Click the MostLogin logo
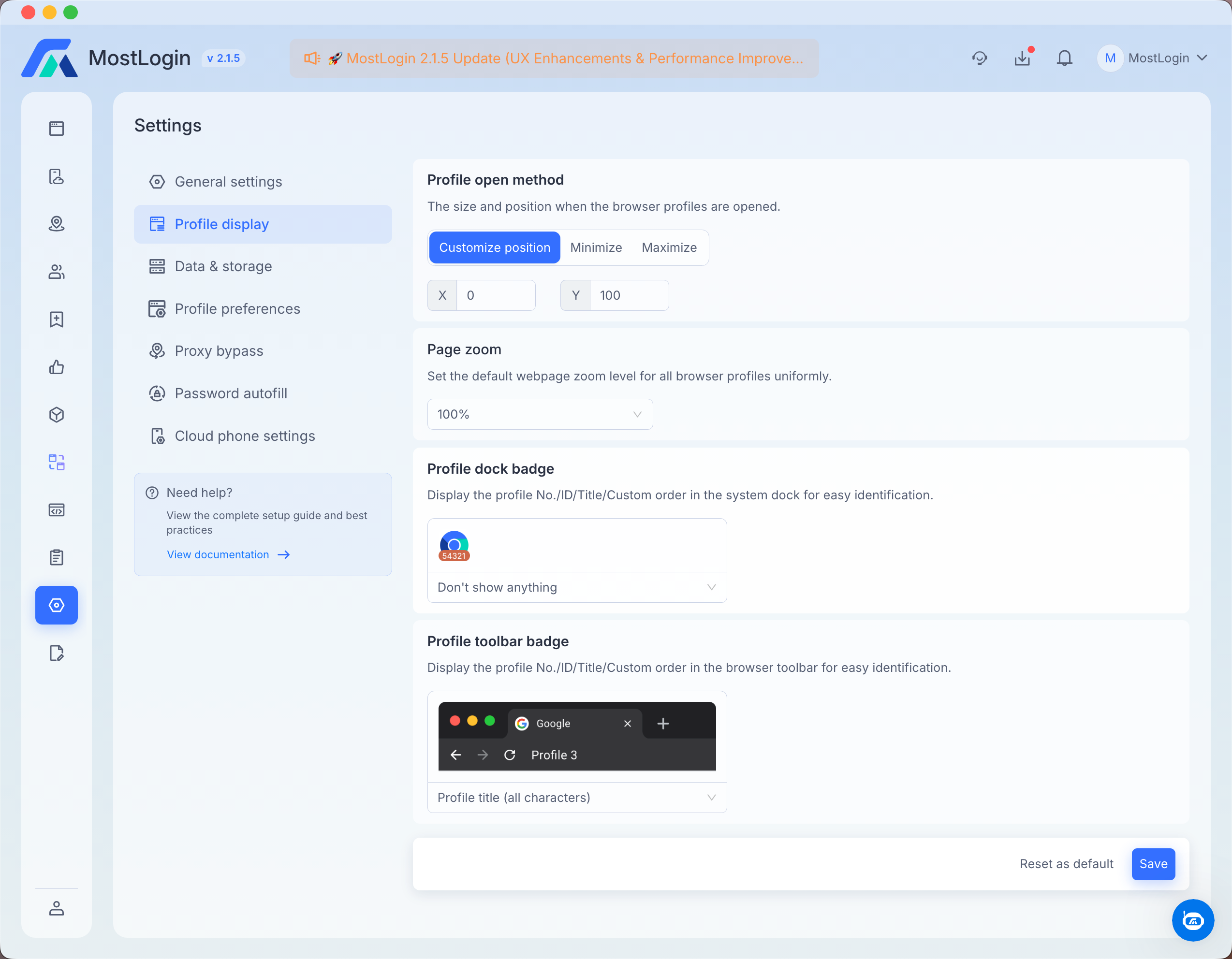The image size is (1232, 959). coord(50,58)
